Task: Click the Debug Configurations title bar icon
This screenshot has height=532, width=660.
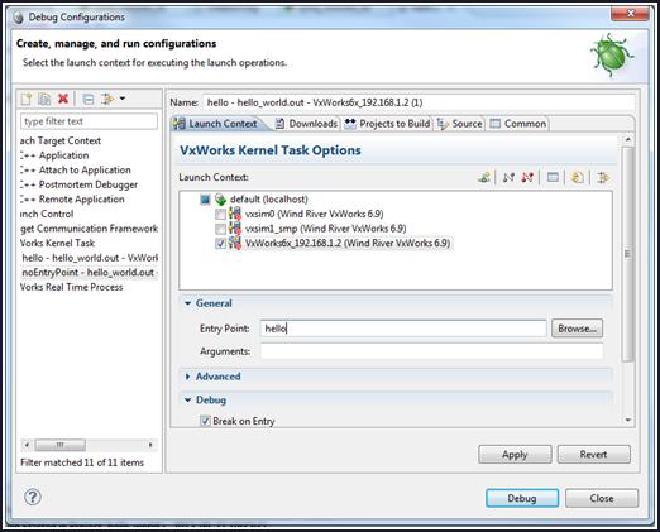Action: [x=18, y=18]
